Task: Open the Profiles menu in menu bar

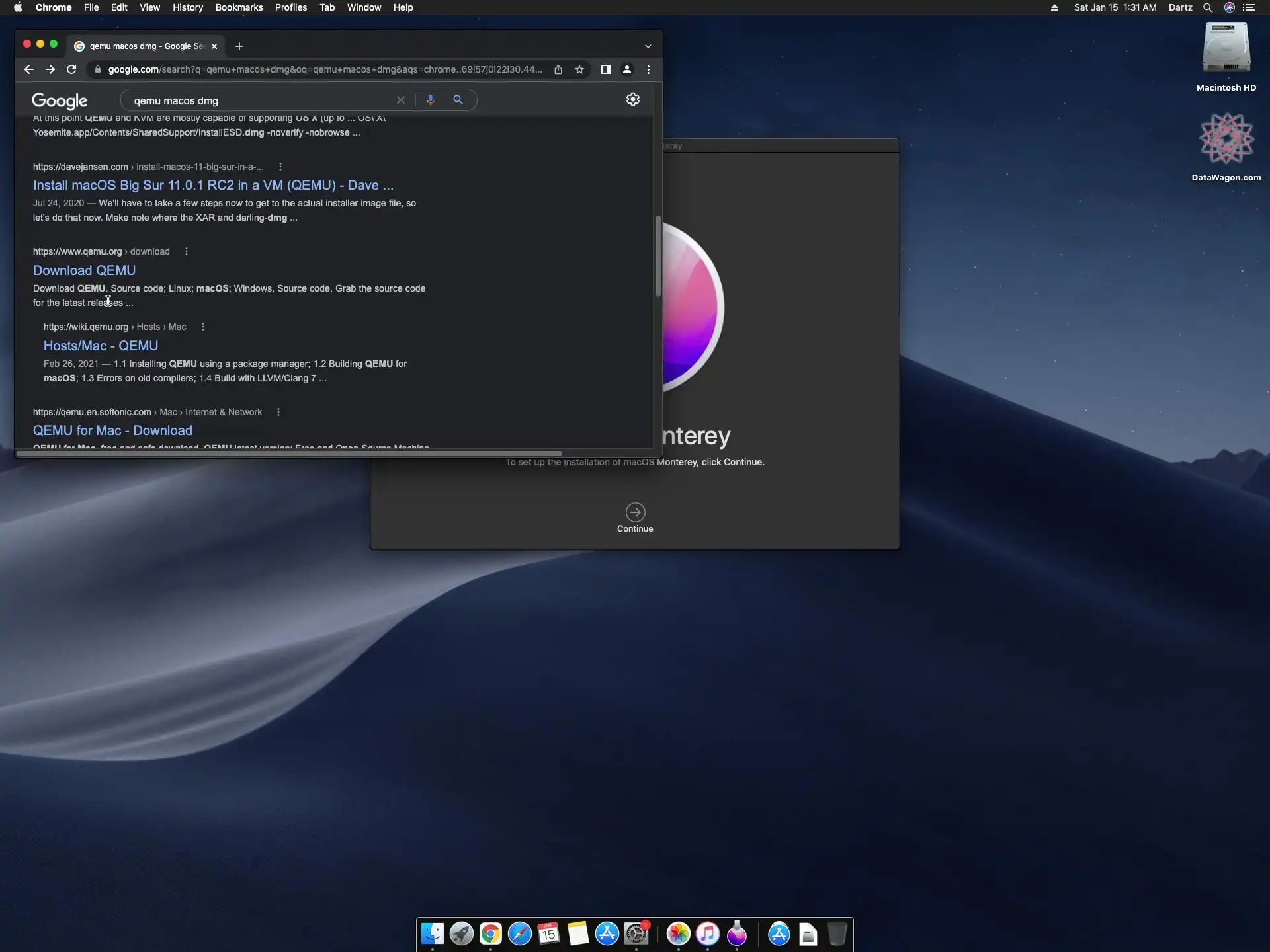Action: pos(290,7)
